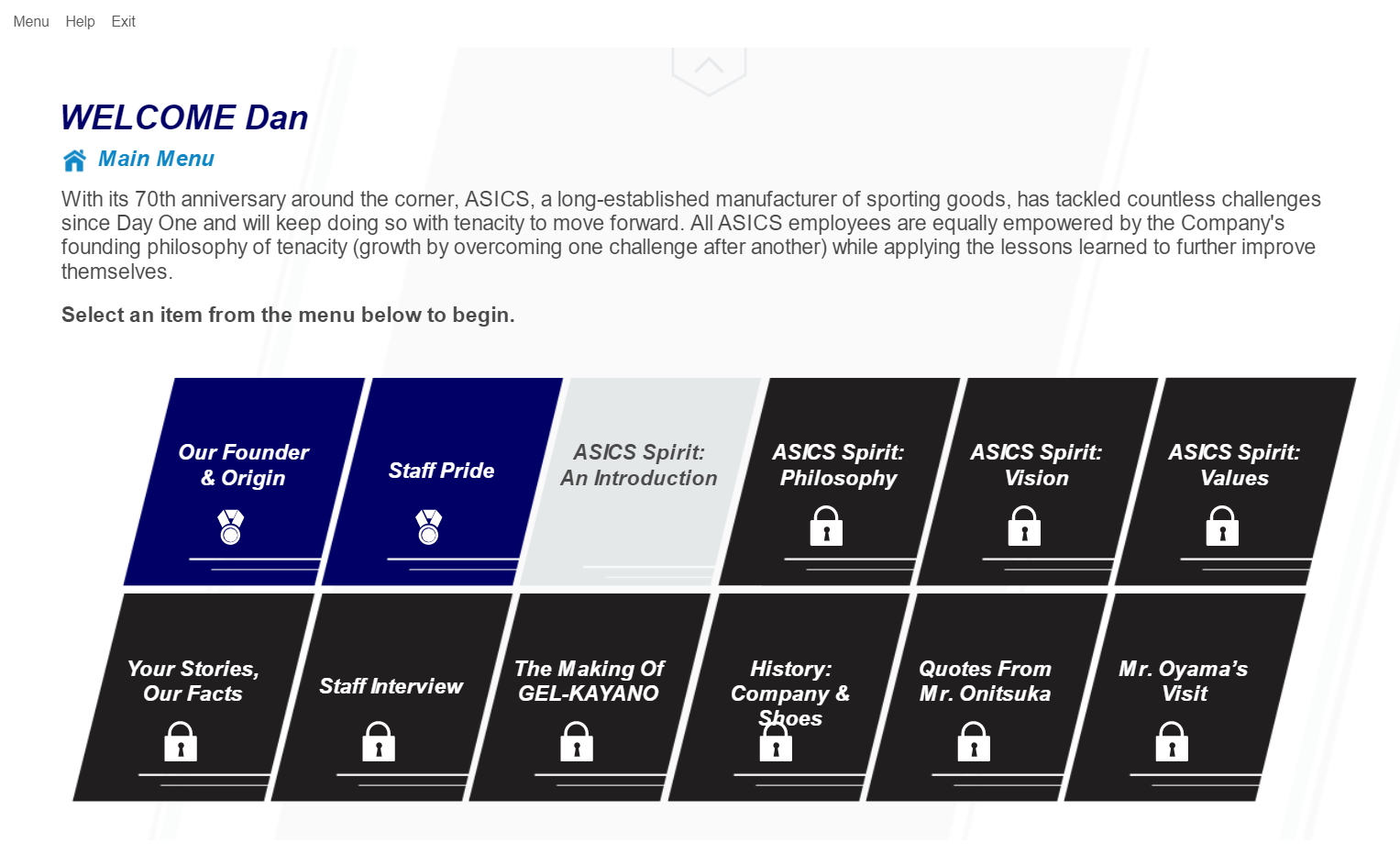
Task: Open the Menu item in the top bar
Action: 31,21
